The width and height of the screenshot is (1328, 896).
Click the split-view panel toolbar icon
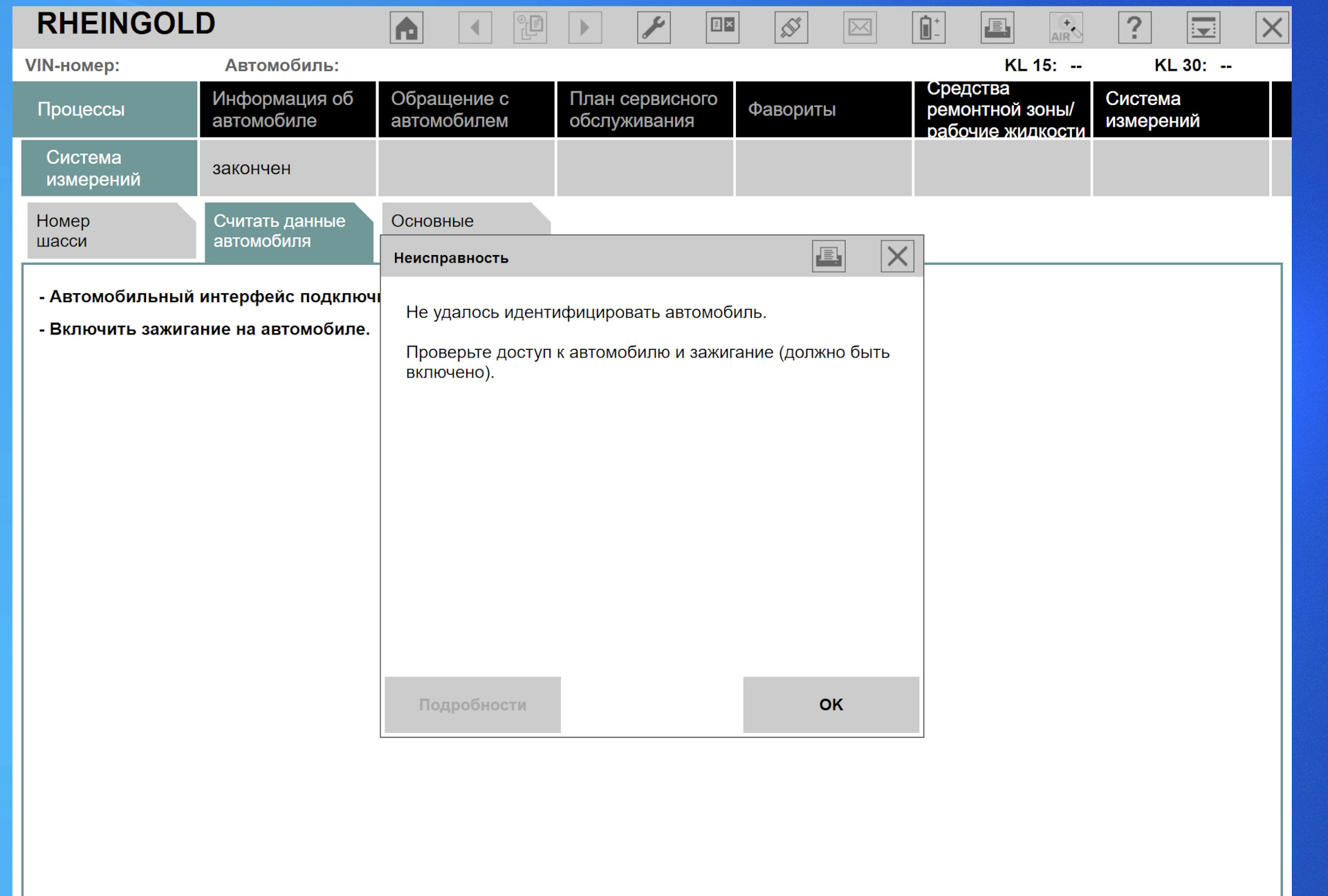[x=723, y=28]
